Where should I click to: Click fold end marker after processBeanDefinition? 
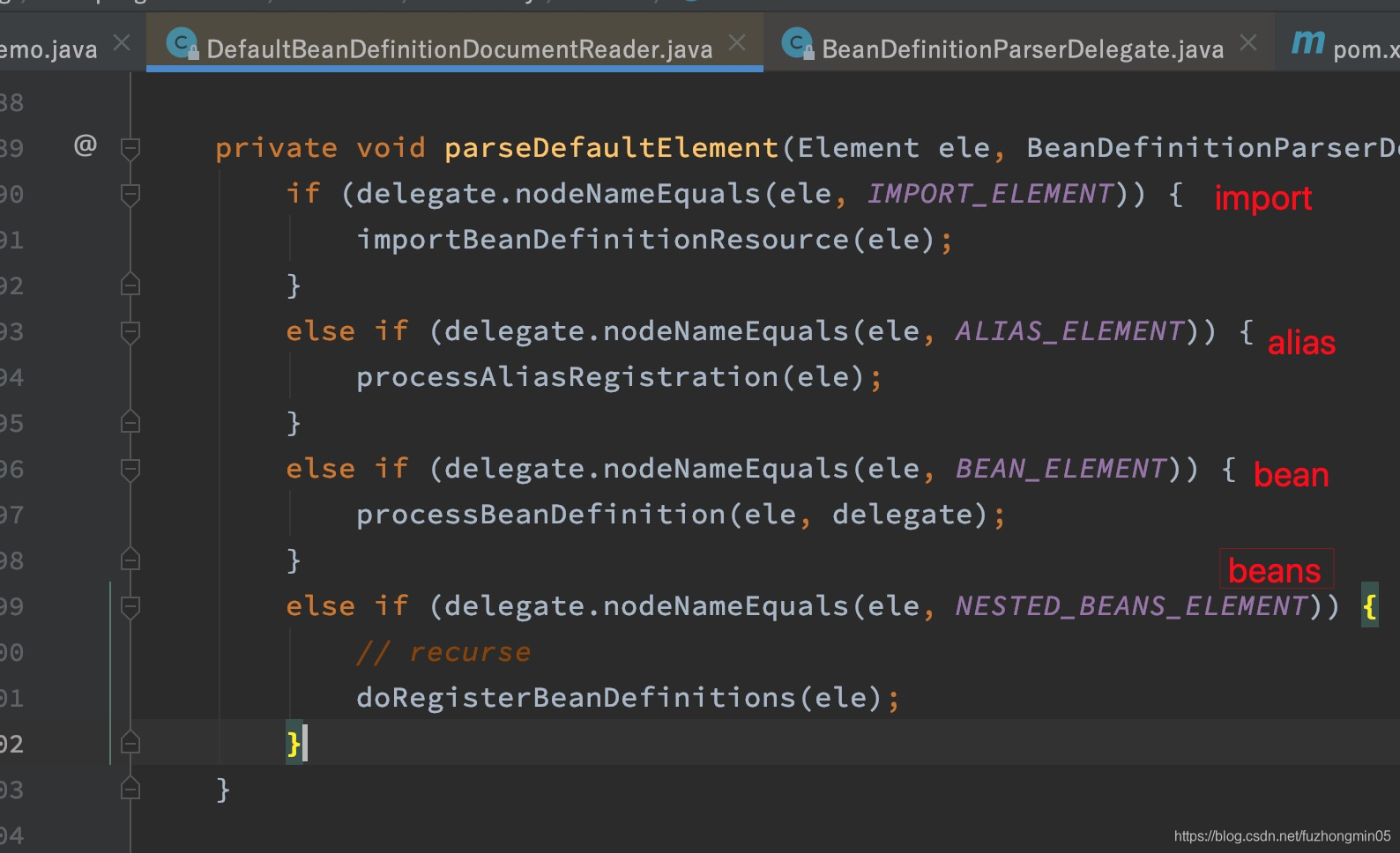tap(130, 560)
